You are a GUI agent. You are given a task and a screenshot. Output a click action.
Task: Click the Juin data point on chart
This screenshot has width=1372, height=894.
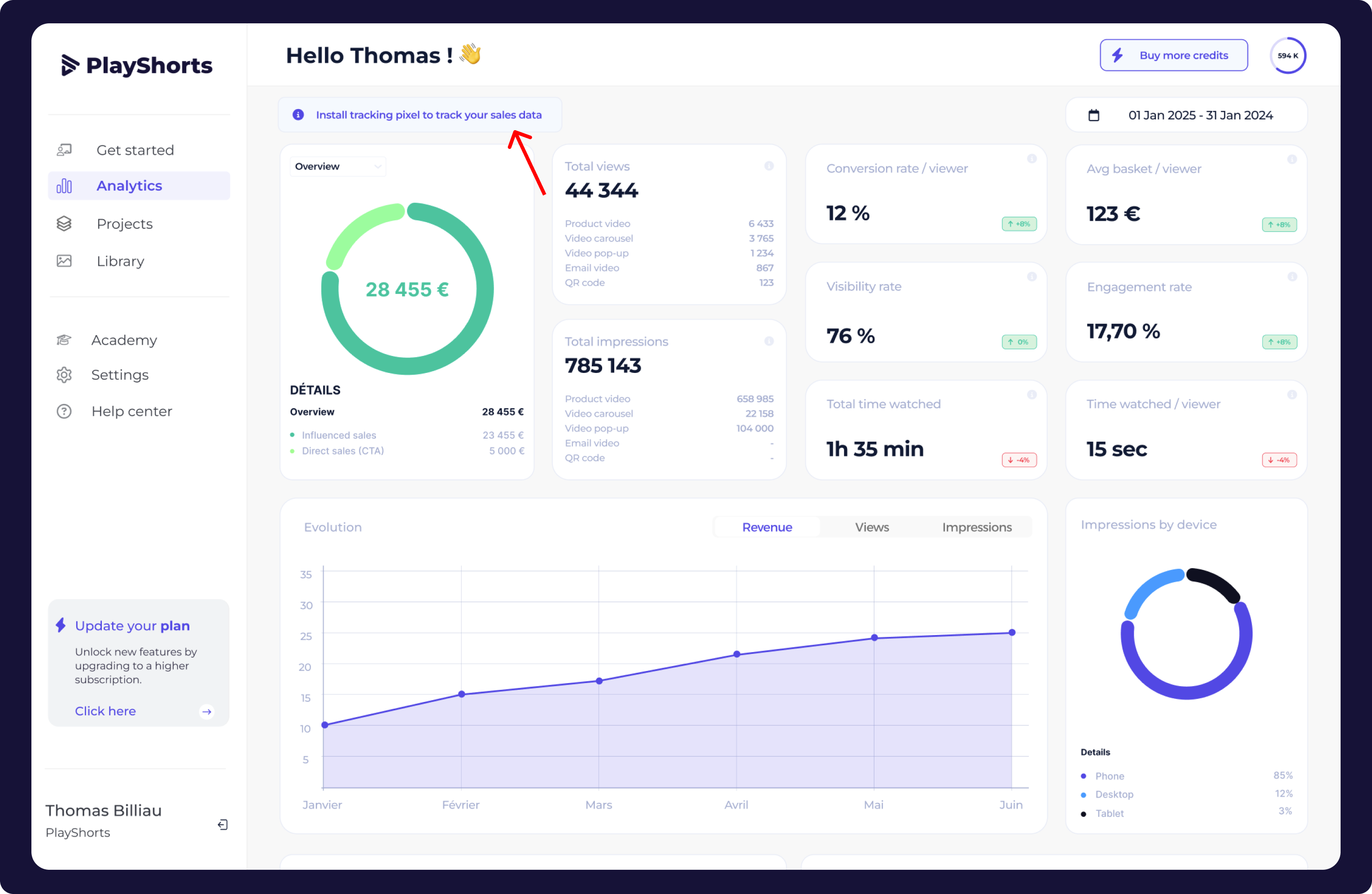click(x=1012, y=633)
